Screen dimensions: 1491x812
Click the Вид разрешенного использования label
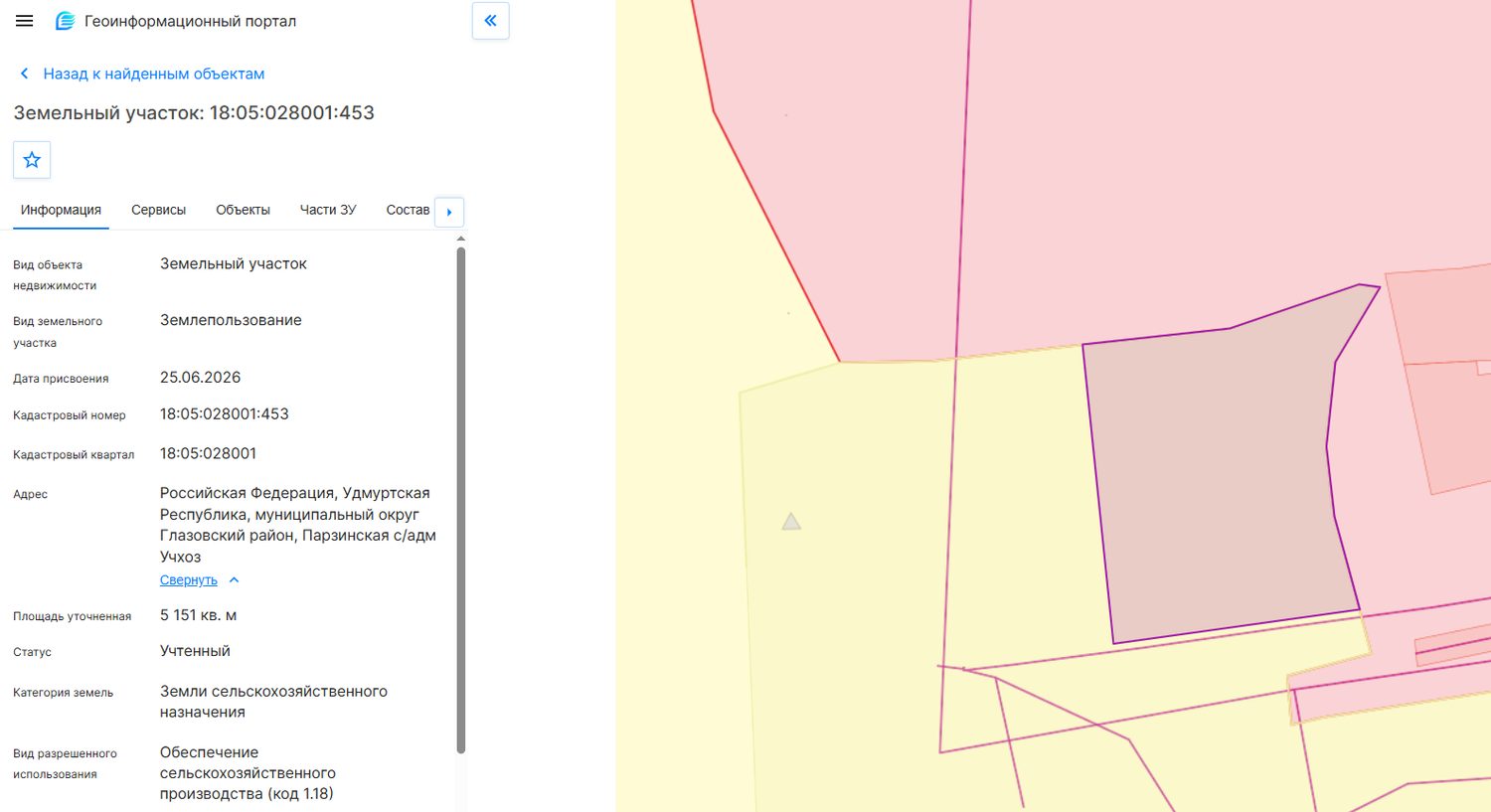pyautogui.click(x=65, y=764)
